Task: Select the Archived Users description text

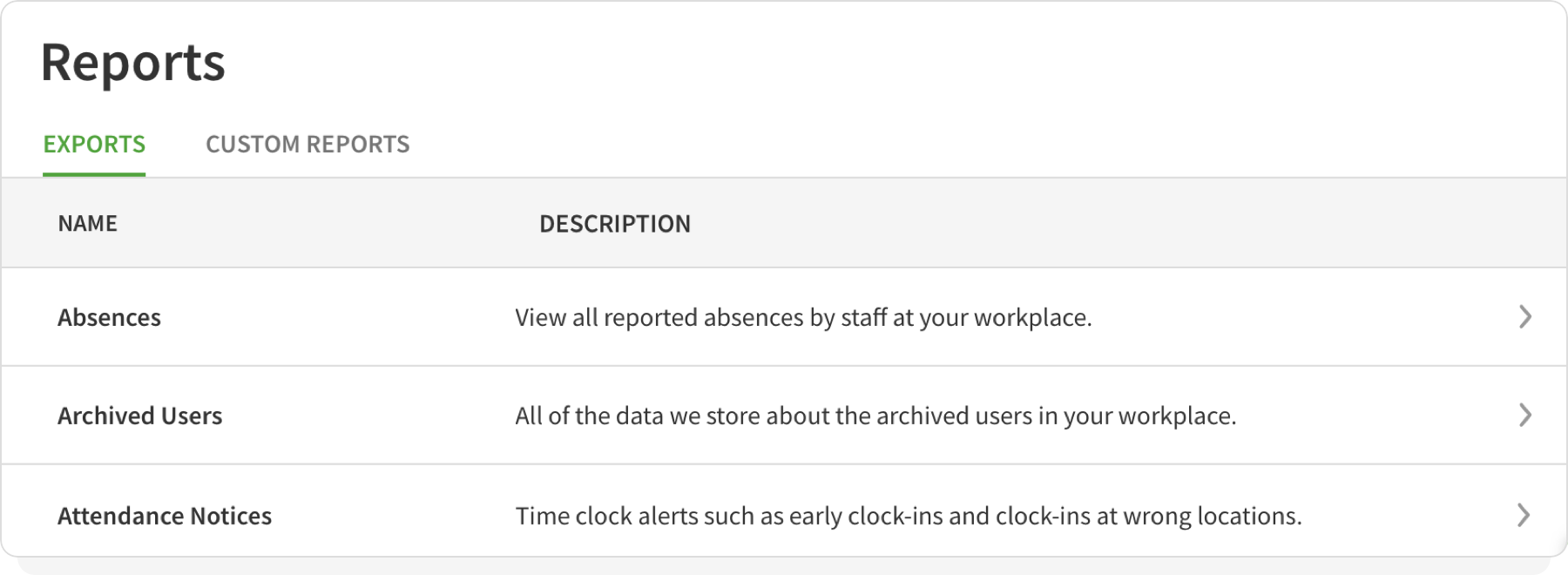Action: point(875,416)
